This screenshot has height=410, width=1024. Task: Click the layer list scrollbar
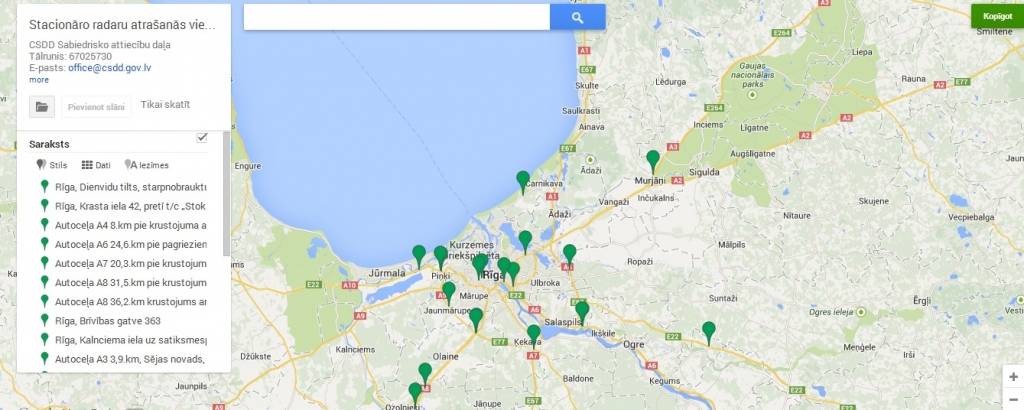226,194
